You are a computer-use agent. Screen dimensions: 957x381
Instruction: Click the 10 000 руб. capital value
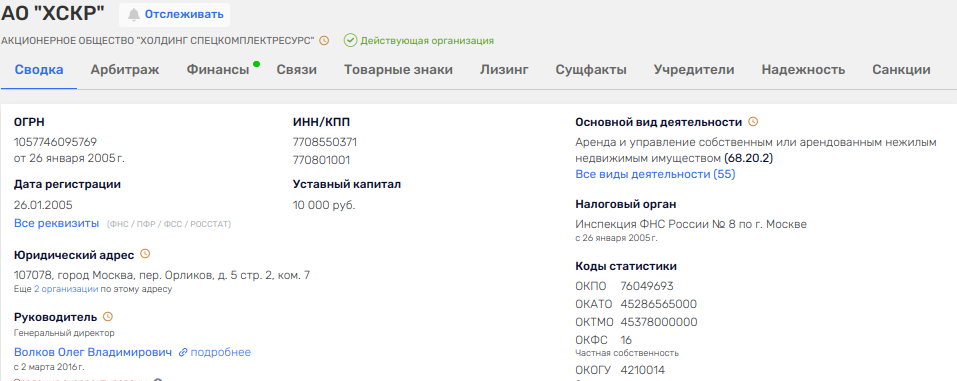324,205
